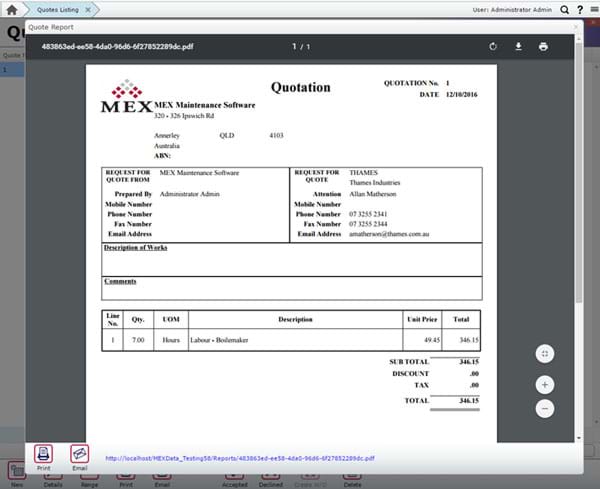
Task: Open the localhost report PDF link
Action: pos(240,458)
